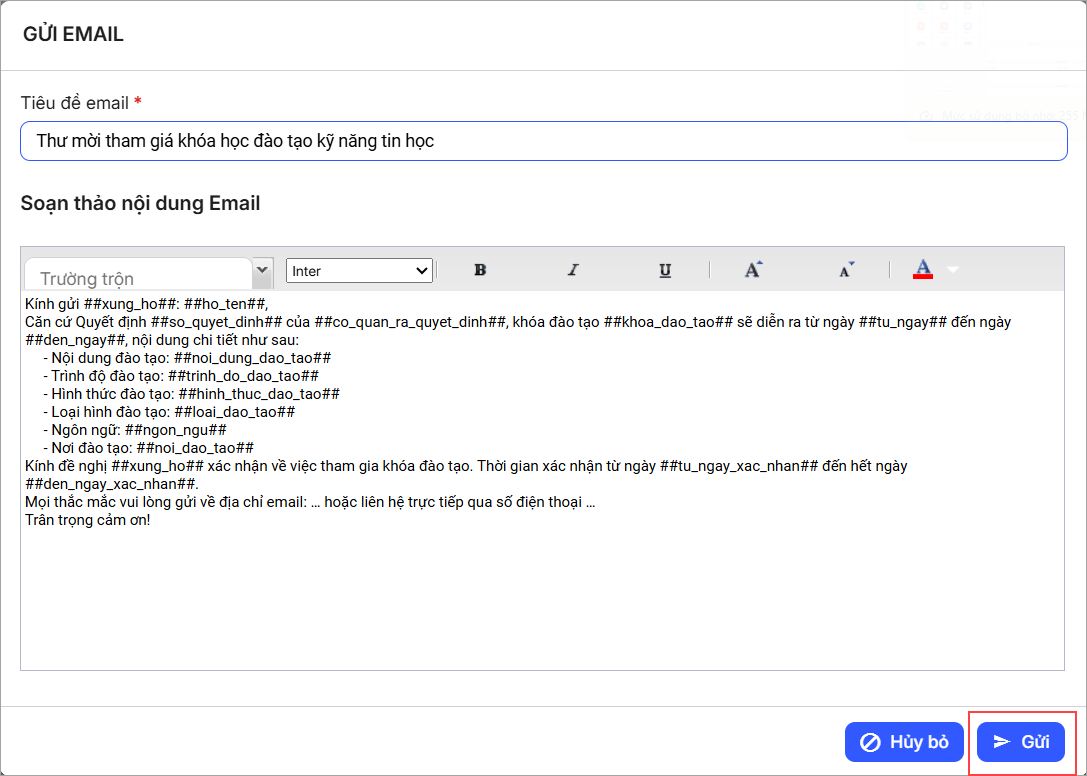Open the Inter font family dropdown
Viewport: 1087px width, 776px height.
359,271
